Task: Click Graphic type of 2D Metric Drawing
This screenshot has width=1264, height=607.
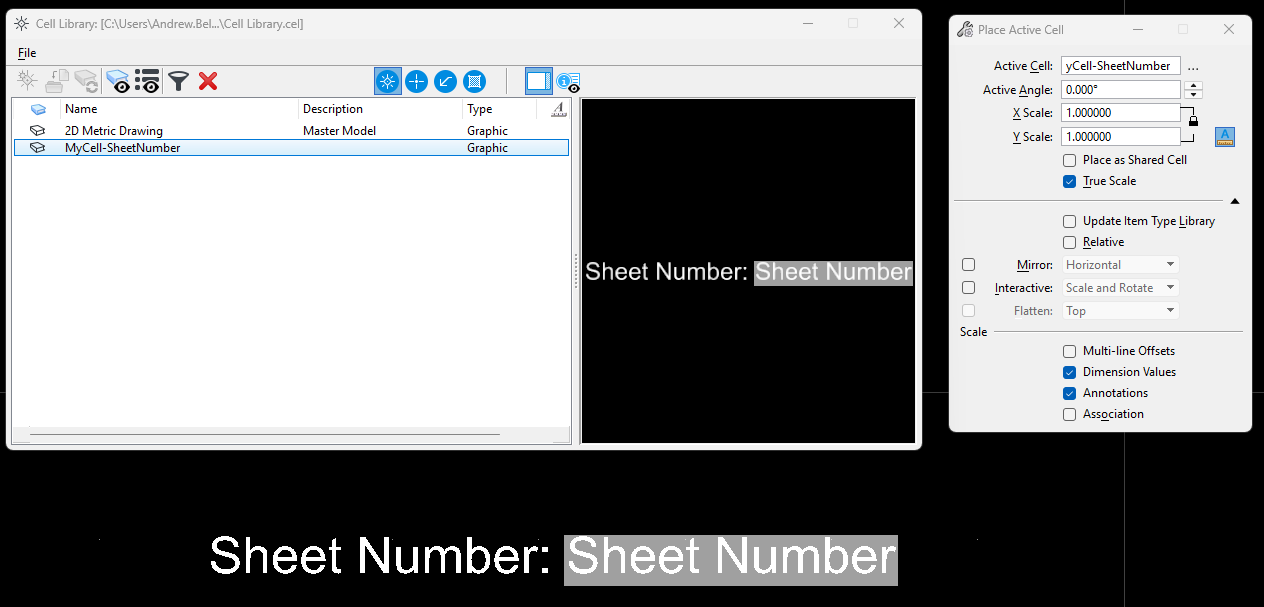Action: [487, 131]
